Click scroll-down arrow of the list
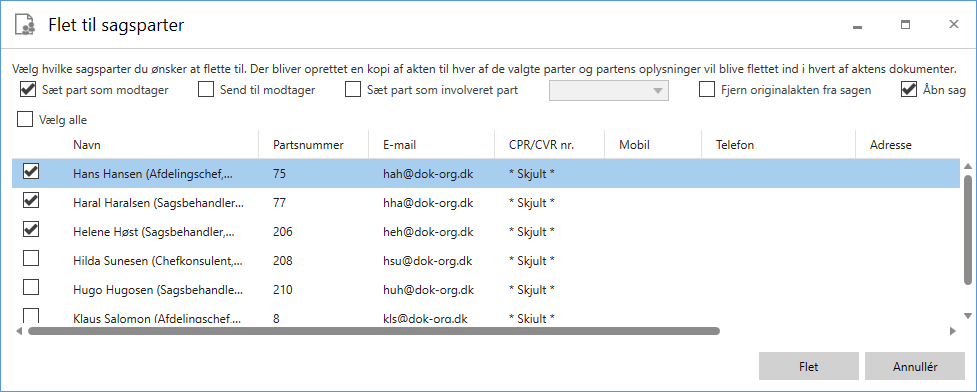 point(968,315)
